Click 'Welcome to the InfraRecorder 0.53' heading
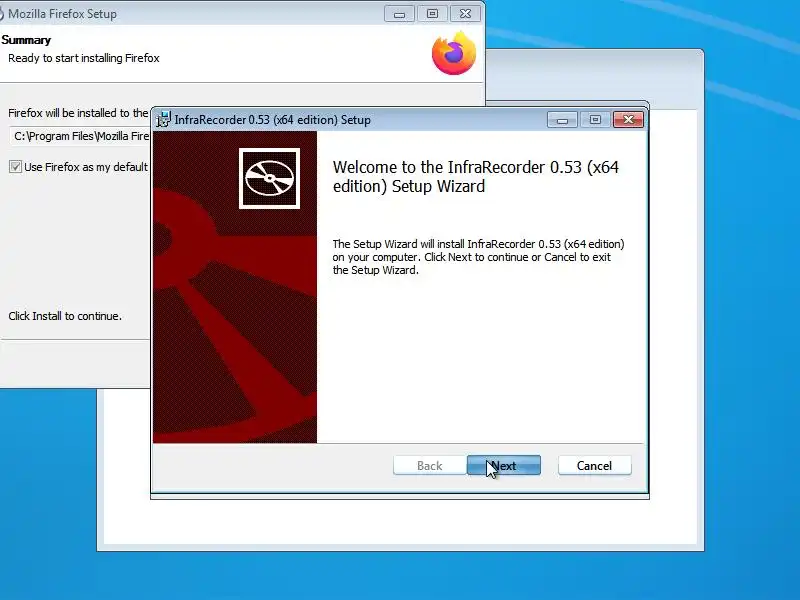This screenshot has height=600, width=800. coord(476,177)
